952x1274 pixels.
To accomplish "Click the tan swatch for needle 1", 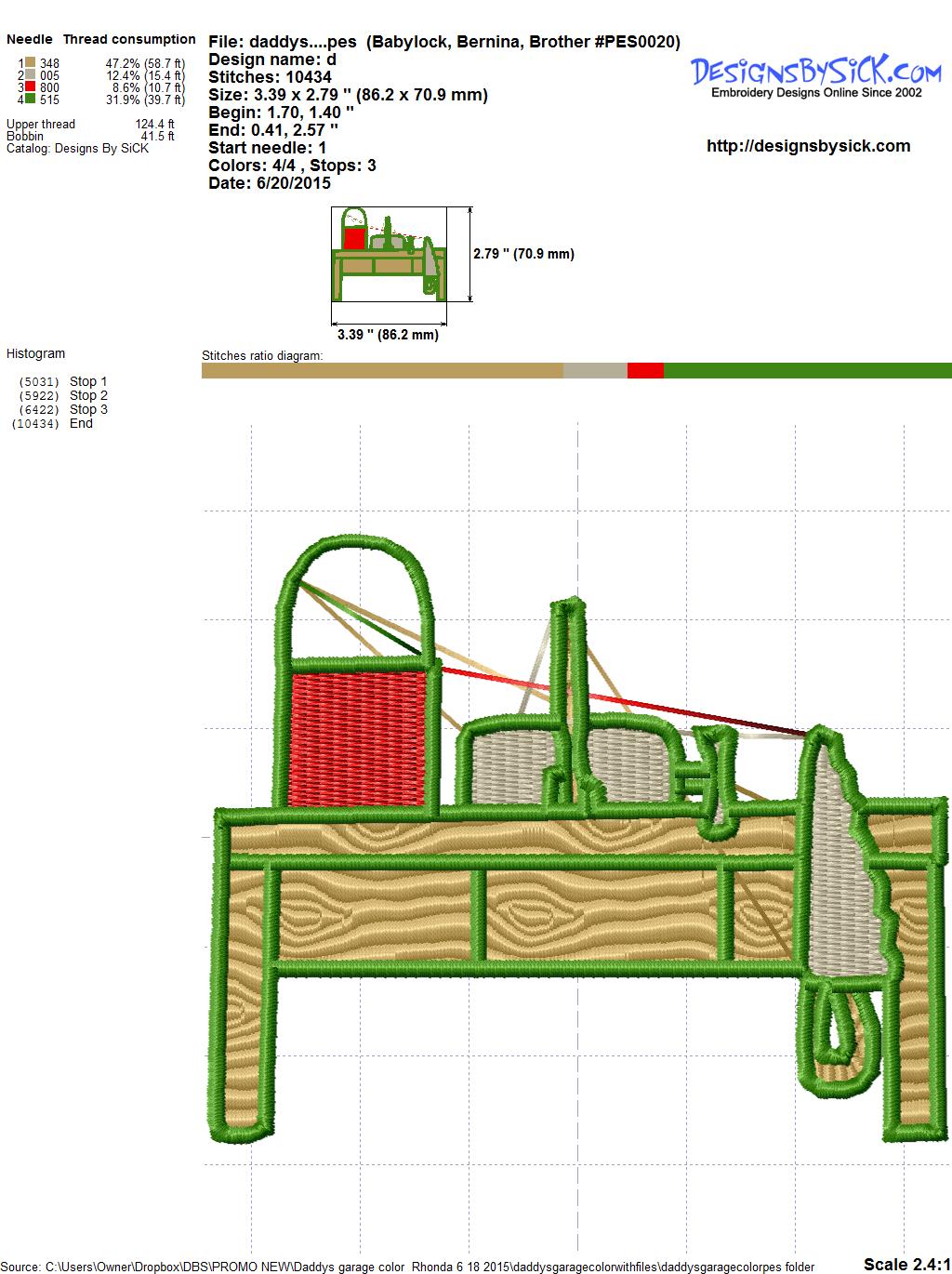I will click(31, 63).
